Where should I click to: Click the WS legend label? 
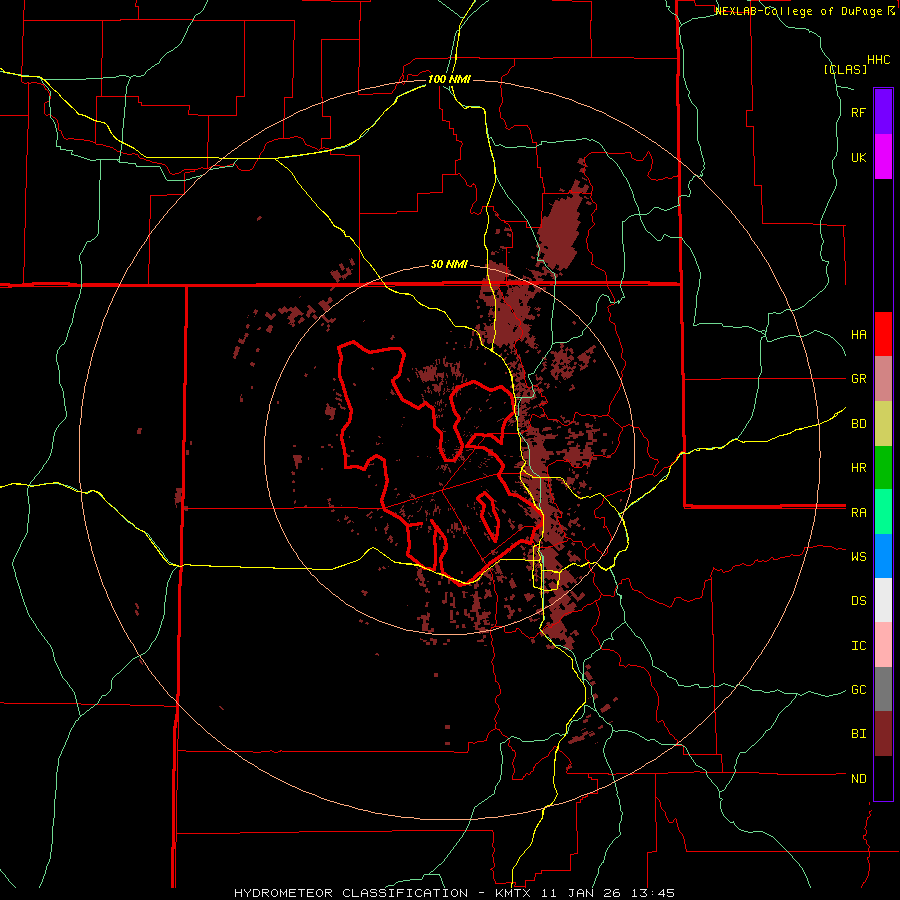click(859, 557)
